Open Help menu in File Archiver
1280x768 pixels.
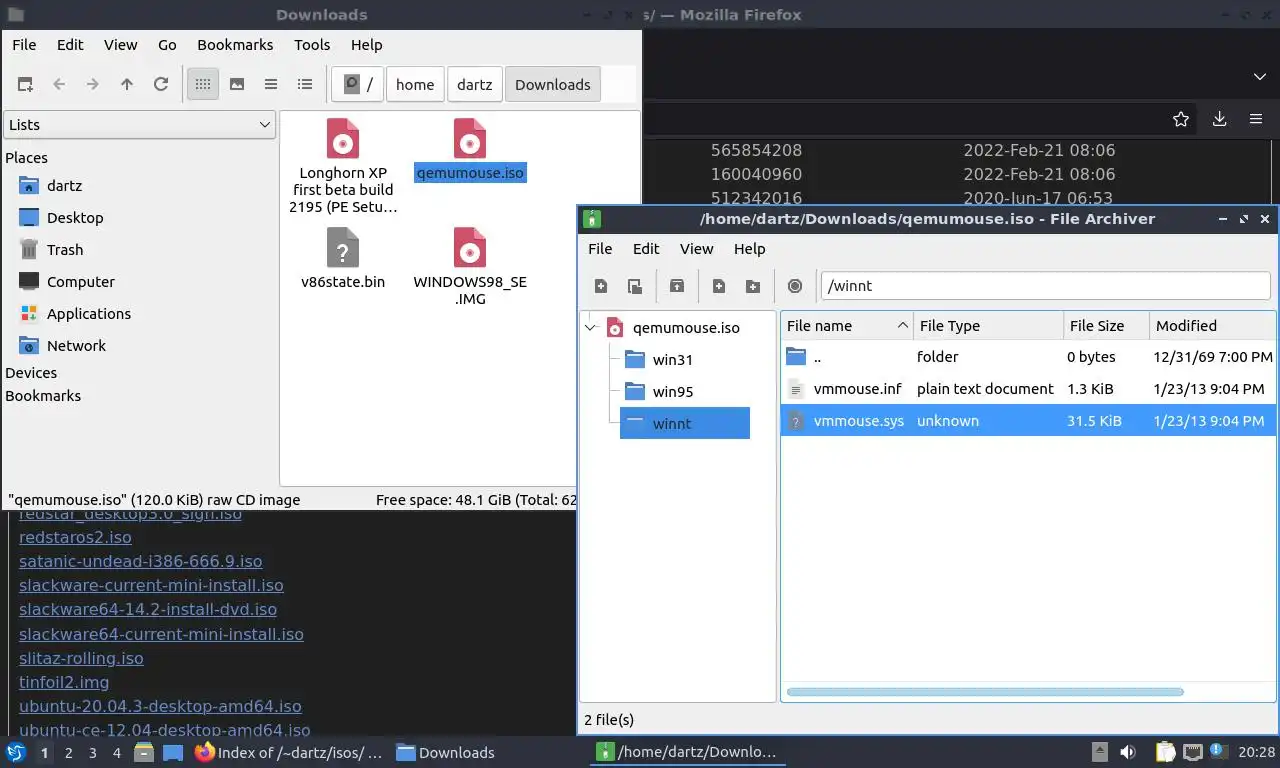(749, 249)
